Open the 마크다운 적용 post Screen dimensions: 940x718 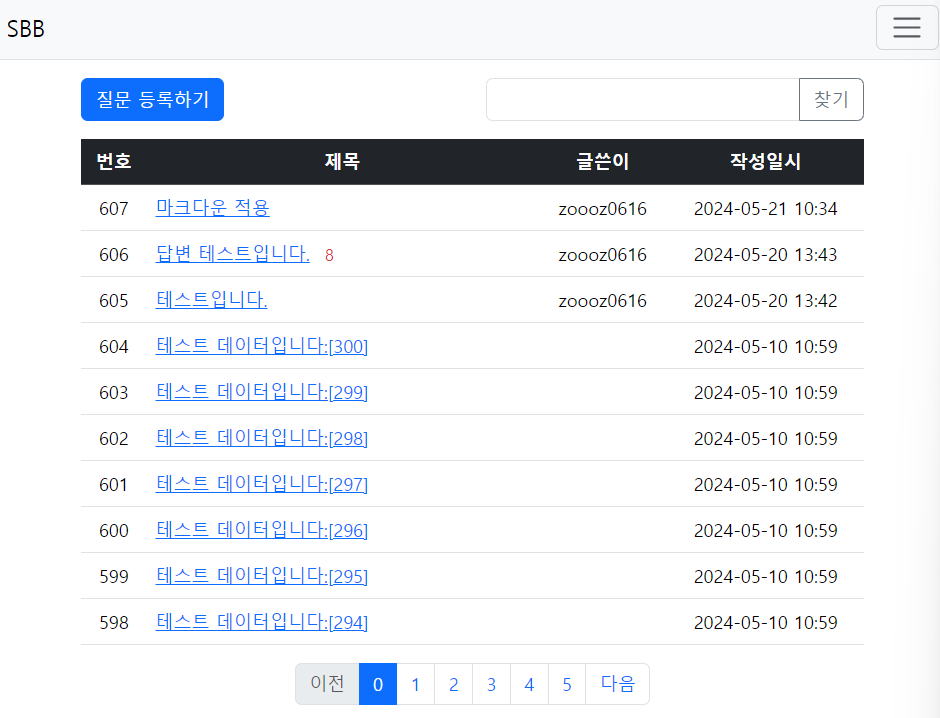(x=212, y=207)
